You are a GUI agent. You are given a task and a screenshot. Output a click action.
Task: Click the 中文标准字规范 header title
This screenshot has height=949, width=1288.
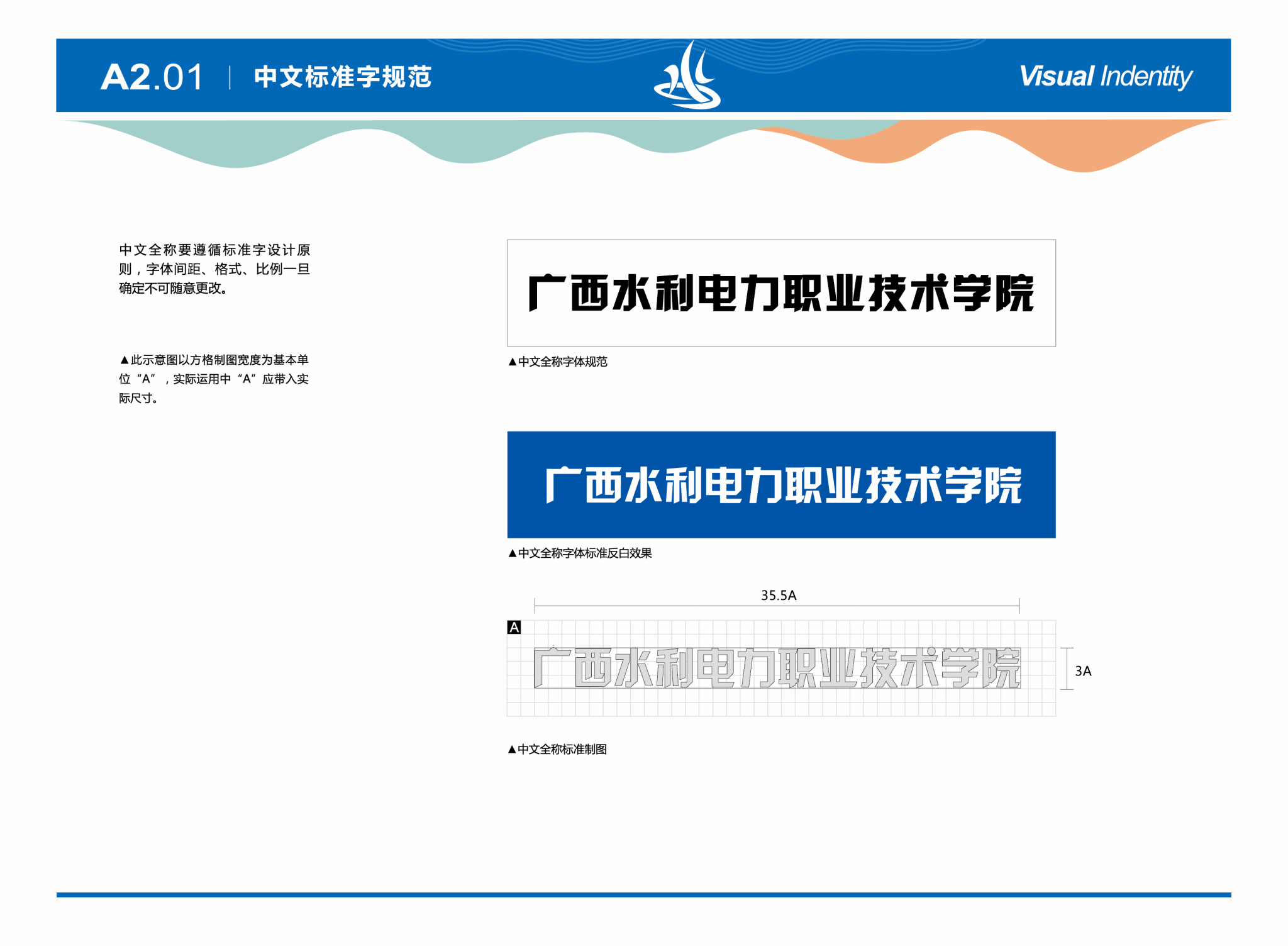[x=343, y=77]
